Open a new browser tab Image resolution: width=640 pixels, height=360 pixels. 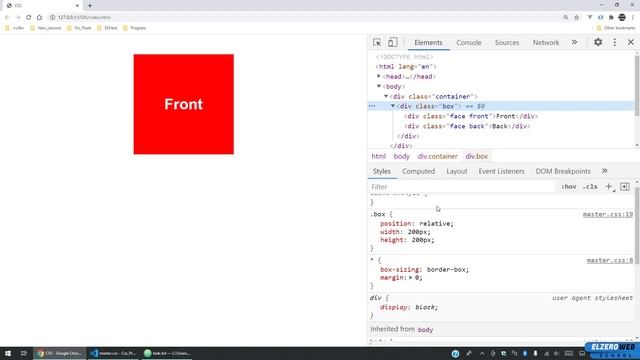point(90,6)
